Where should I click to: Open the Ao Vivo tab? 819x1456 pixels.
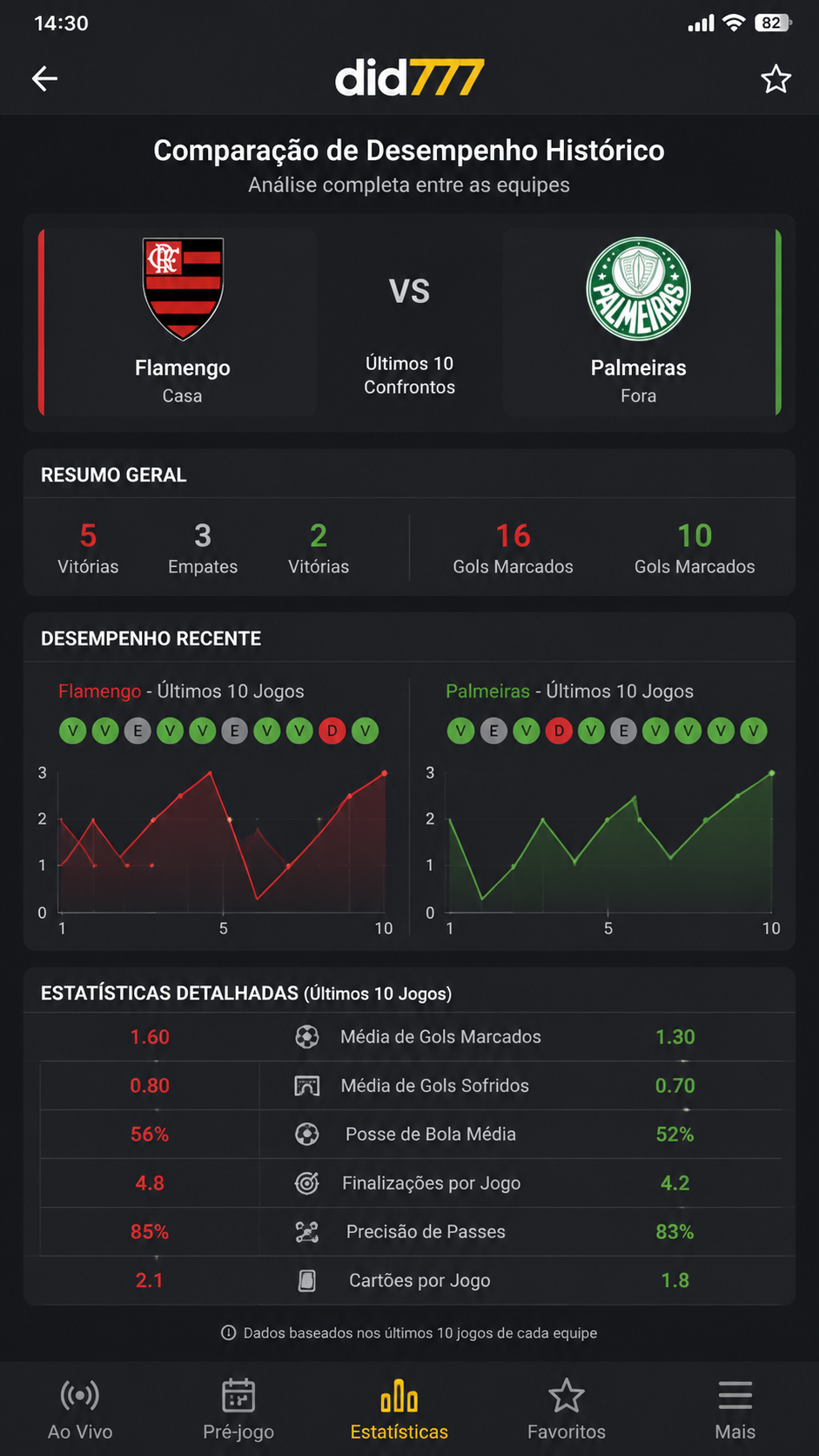pos(80,1410)
